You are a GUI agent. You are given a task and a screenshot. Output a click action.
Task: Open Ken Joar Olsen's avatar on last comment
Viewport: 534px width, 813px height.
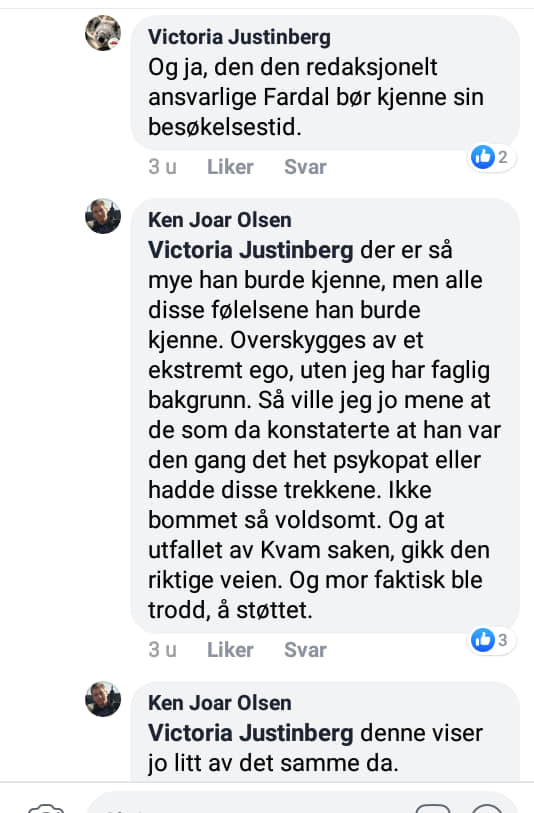[103, 699]
